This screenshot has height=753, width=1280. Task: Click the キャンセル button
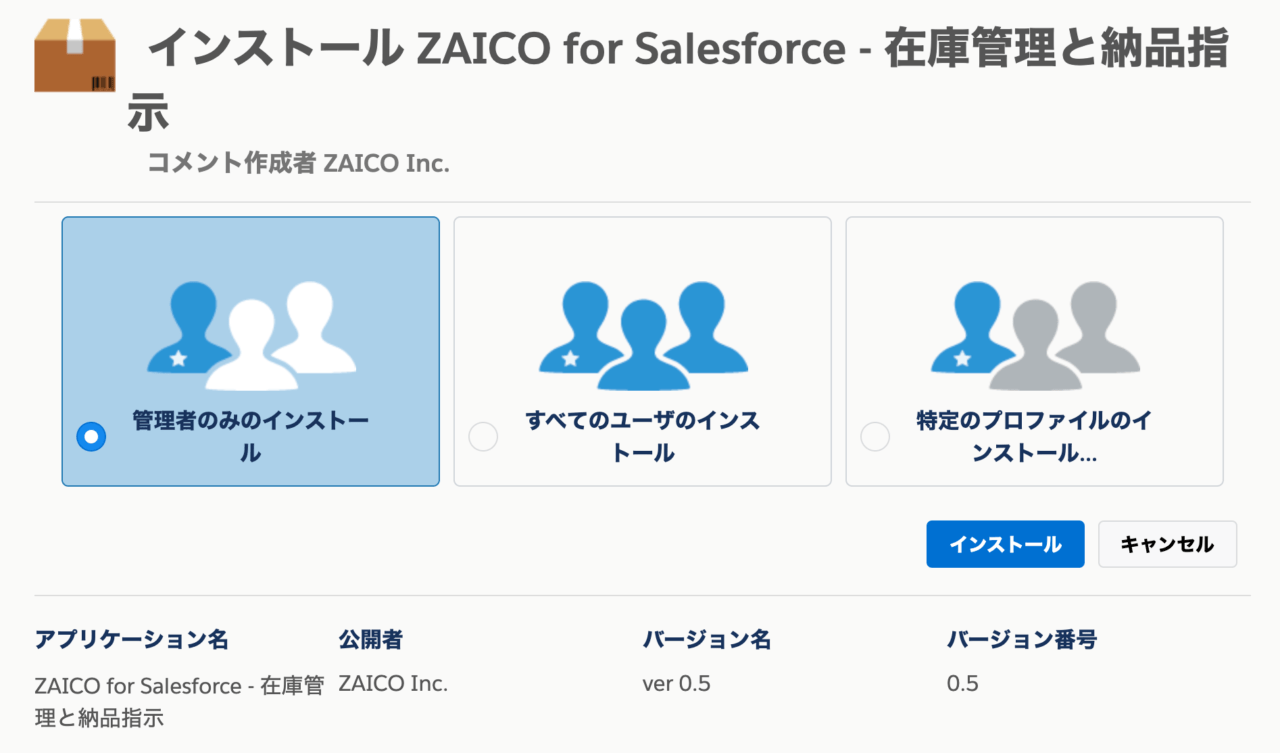point(1167,544)
